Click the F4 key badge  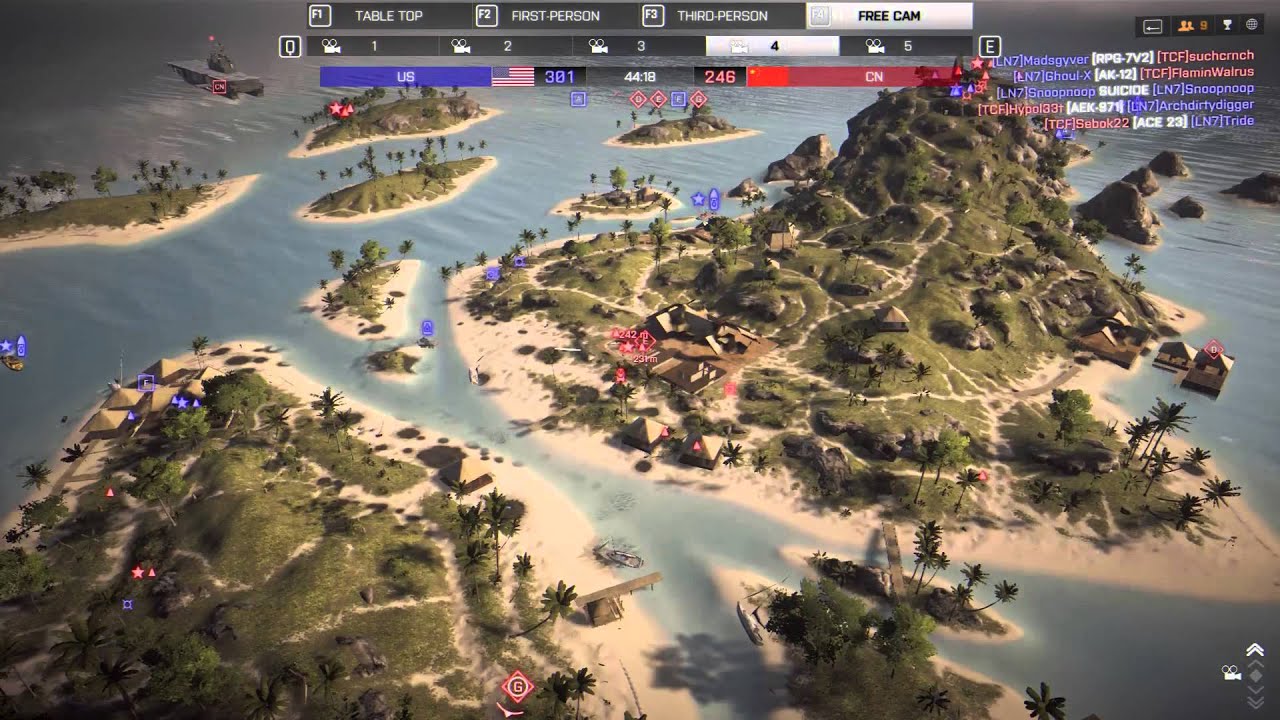click(x=819, y=15)
